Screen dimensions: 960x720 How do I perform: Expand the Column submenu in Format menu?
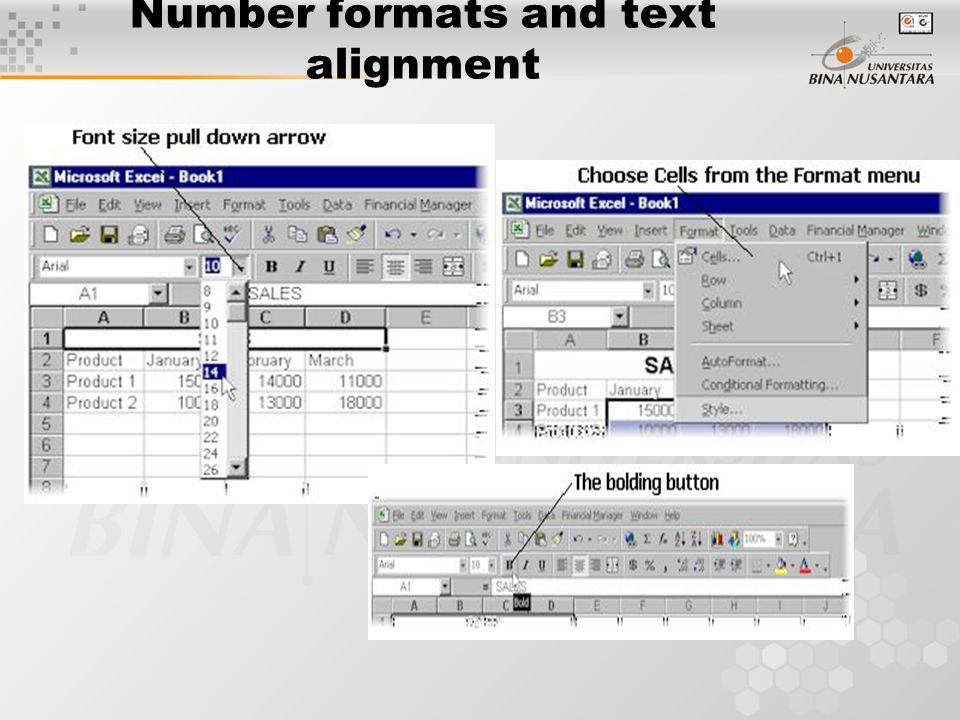771,303
